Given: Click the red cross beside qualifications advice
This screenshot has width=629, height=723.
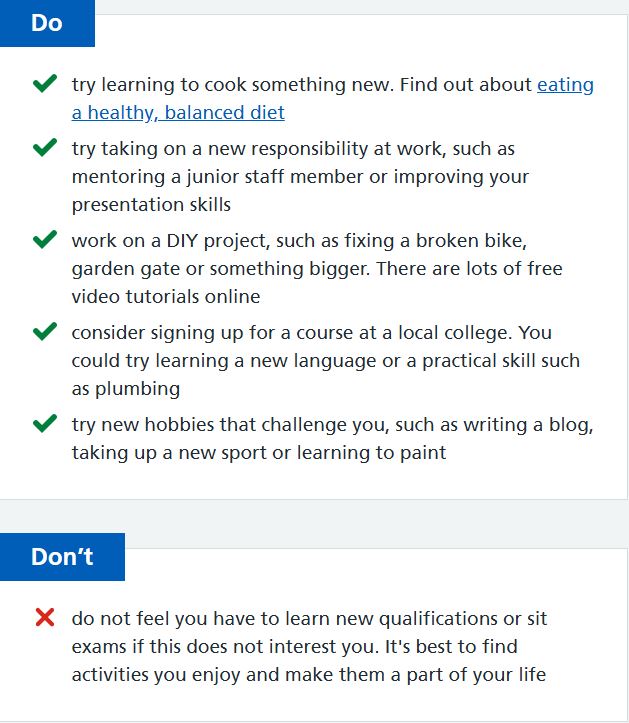Looking at the screenshot, I should [x=45, y=617].
